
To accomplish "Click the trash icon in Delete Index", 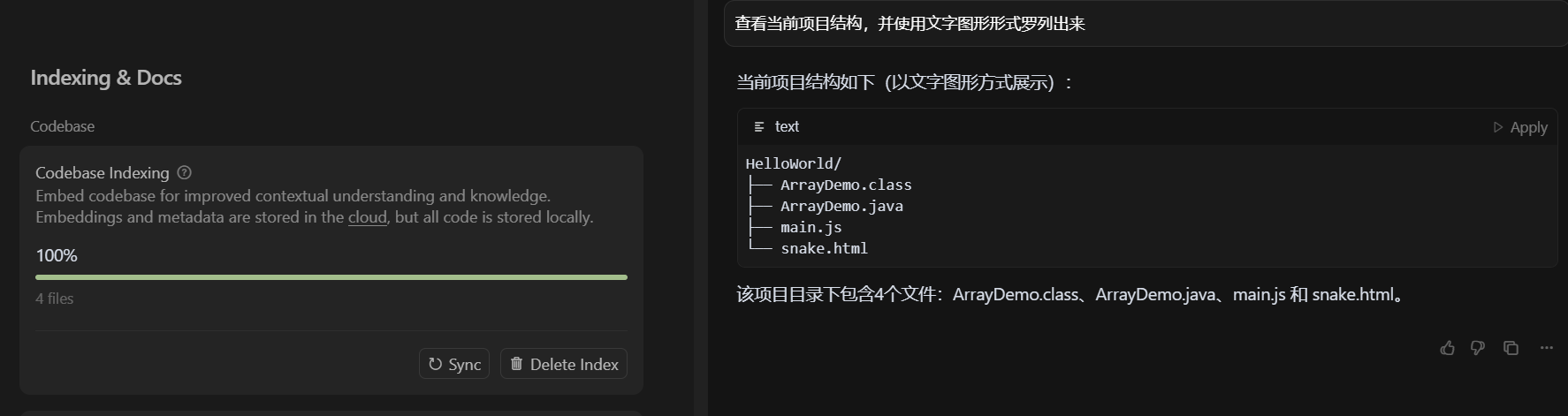I will (516, 364).
